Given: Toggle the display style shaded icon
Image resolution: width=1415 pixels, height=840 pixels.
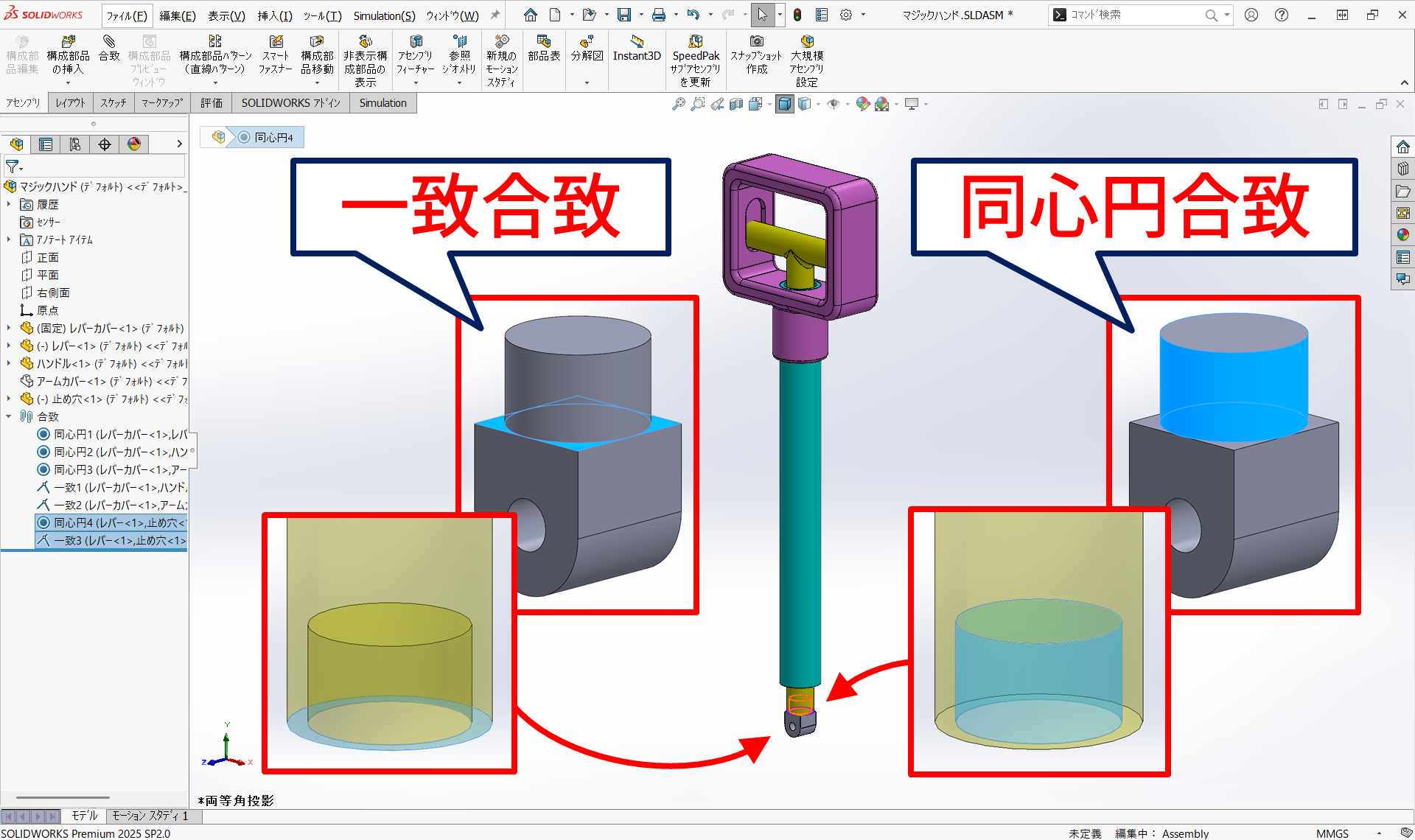Looking at the screenshot, I should (x=785, y=104).
